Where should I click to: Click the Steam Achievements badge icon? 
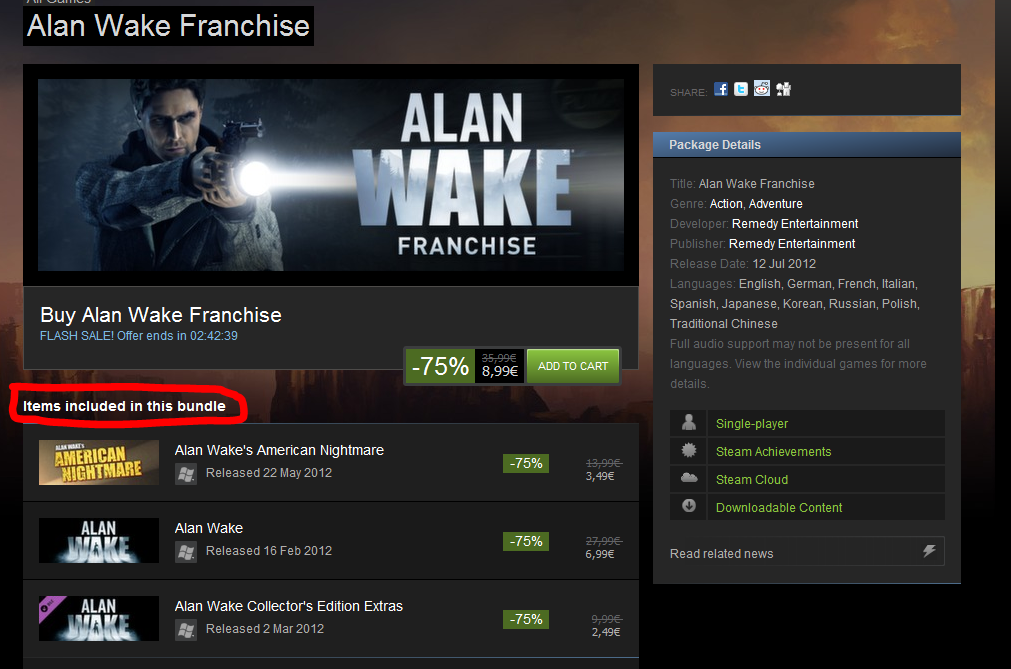[689, 451]
